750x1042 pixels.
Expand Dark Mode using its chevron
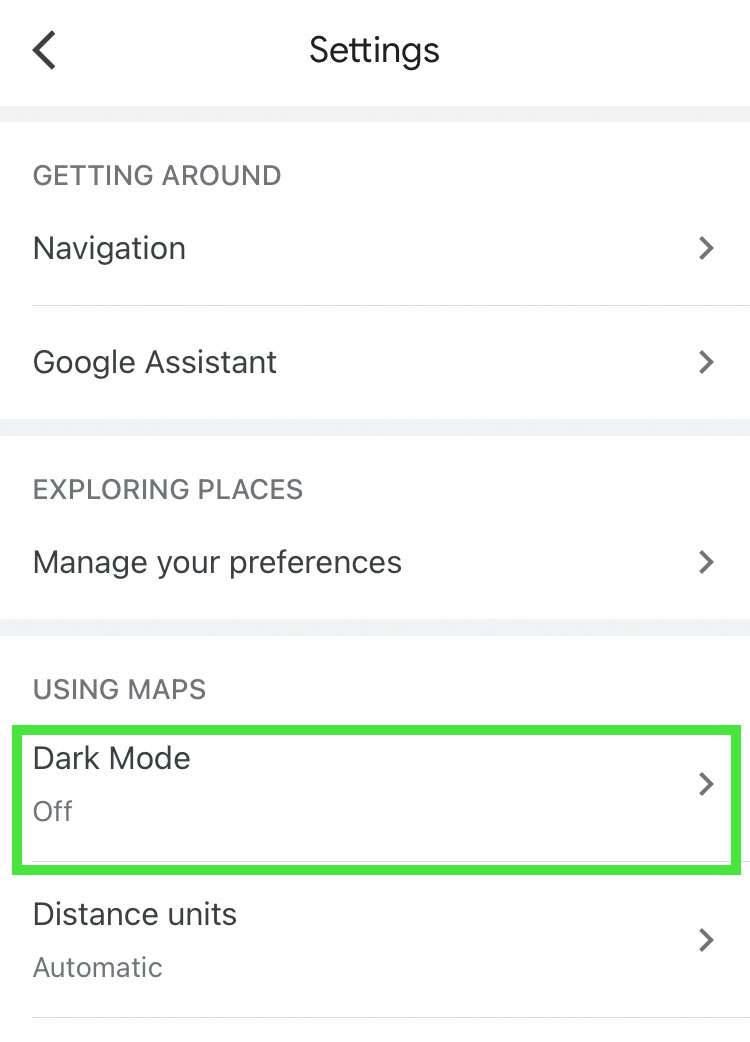tap(706, 784)
